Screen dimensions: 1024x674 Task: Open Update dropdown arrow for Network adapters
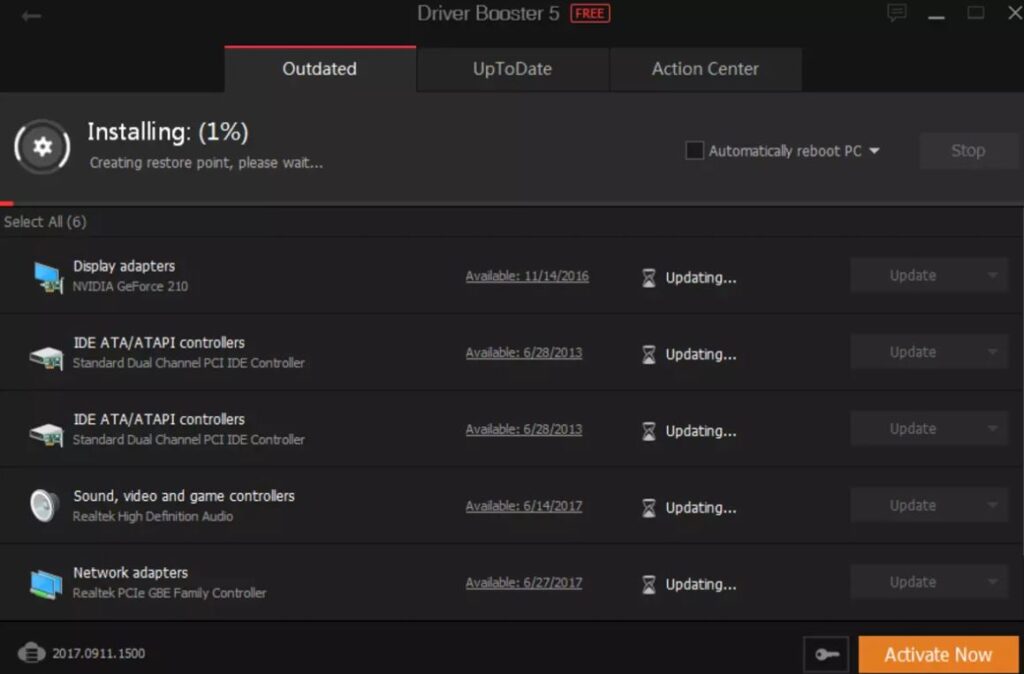[x=992, y=582]
